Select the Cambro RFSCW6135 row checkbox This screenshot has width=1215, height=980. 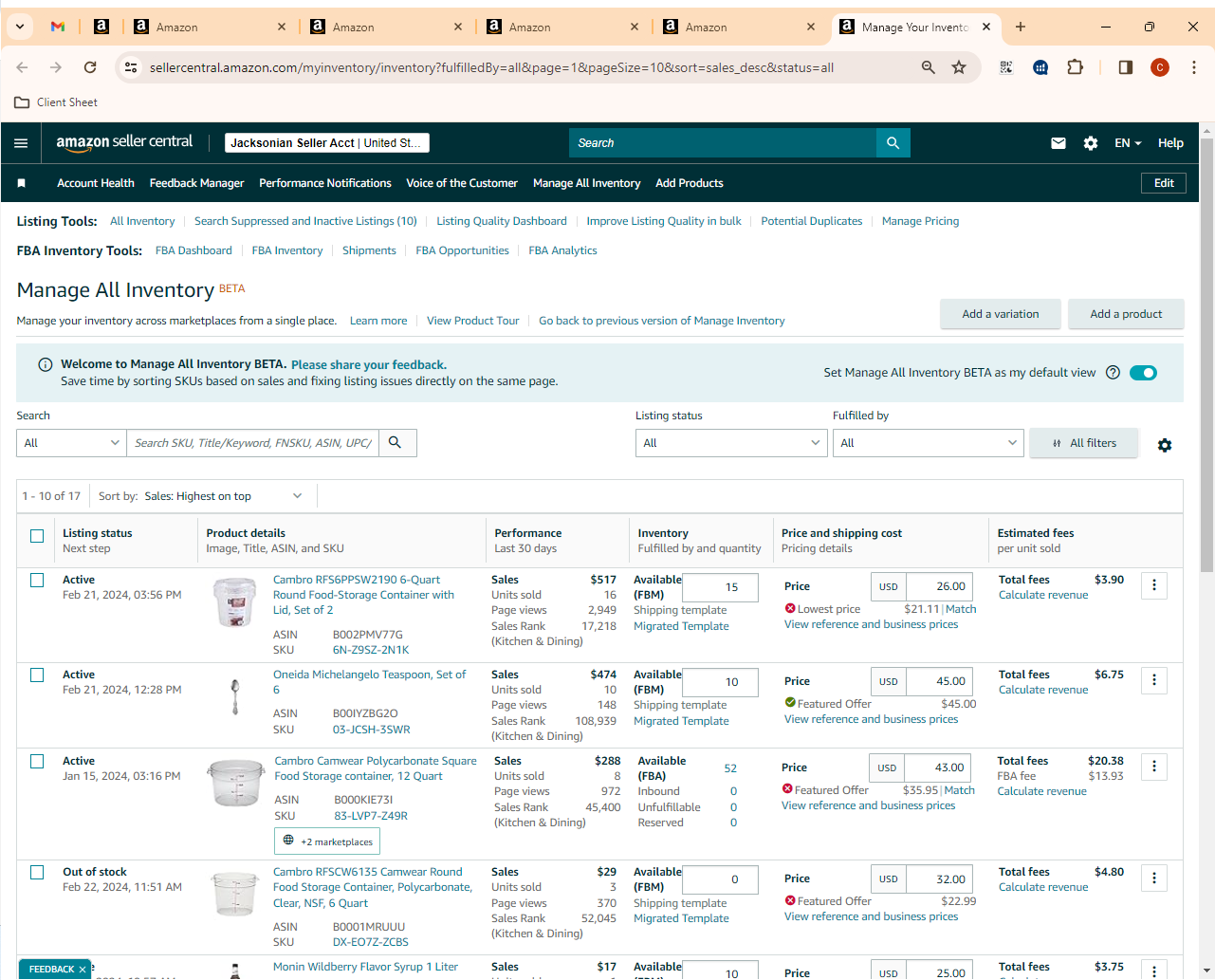coord(37,872)
